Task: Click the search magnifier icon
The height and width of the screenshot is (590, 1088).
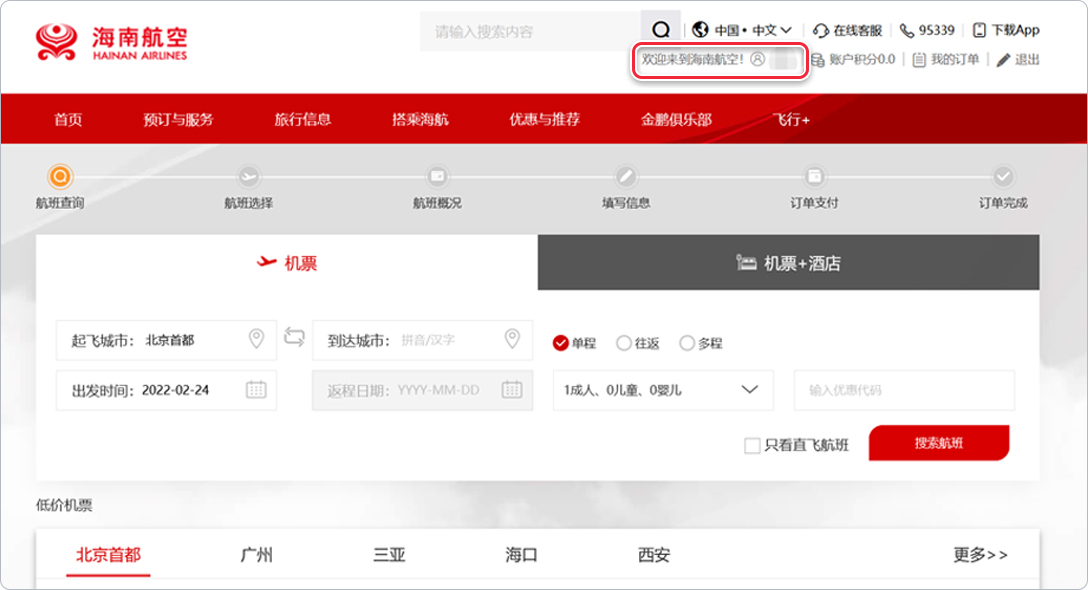Action: click(x=660, y=30)
